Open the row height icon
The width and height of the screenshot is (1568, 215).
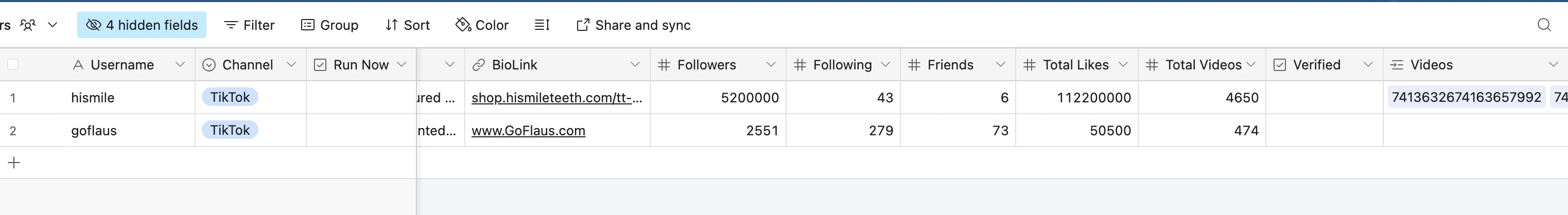(542, 25)
